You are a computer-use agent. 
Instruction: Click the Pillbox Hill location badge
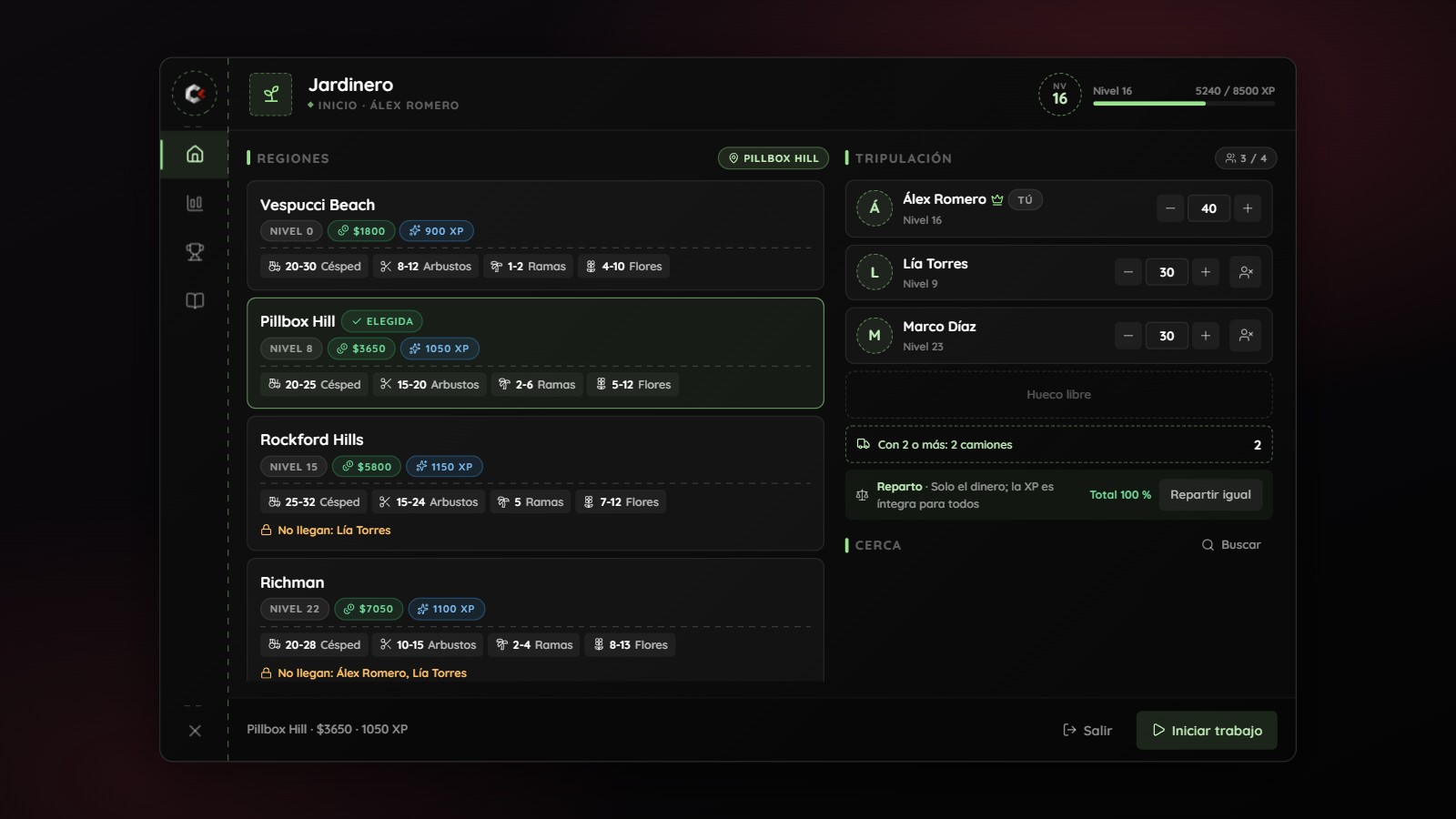[773, 158]
